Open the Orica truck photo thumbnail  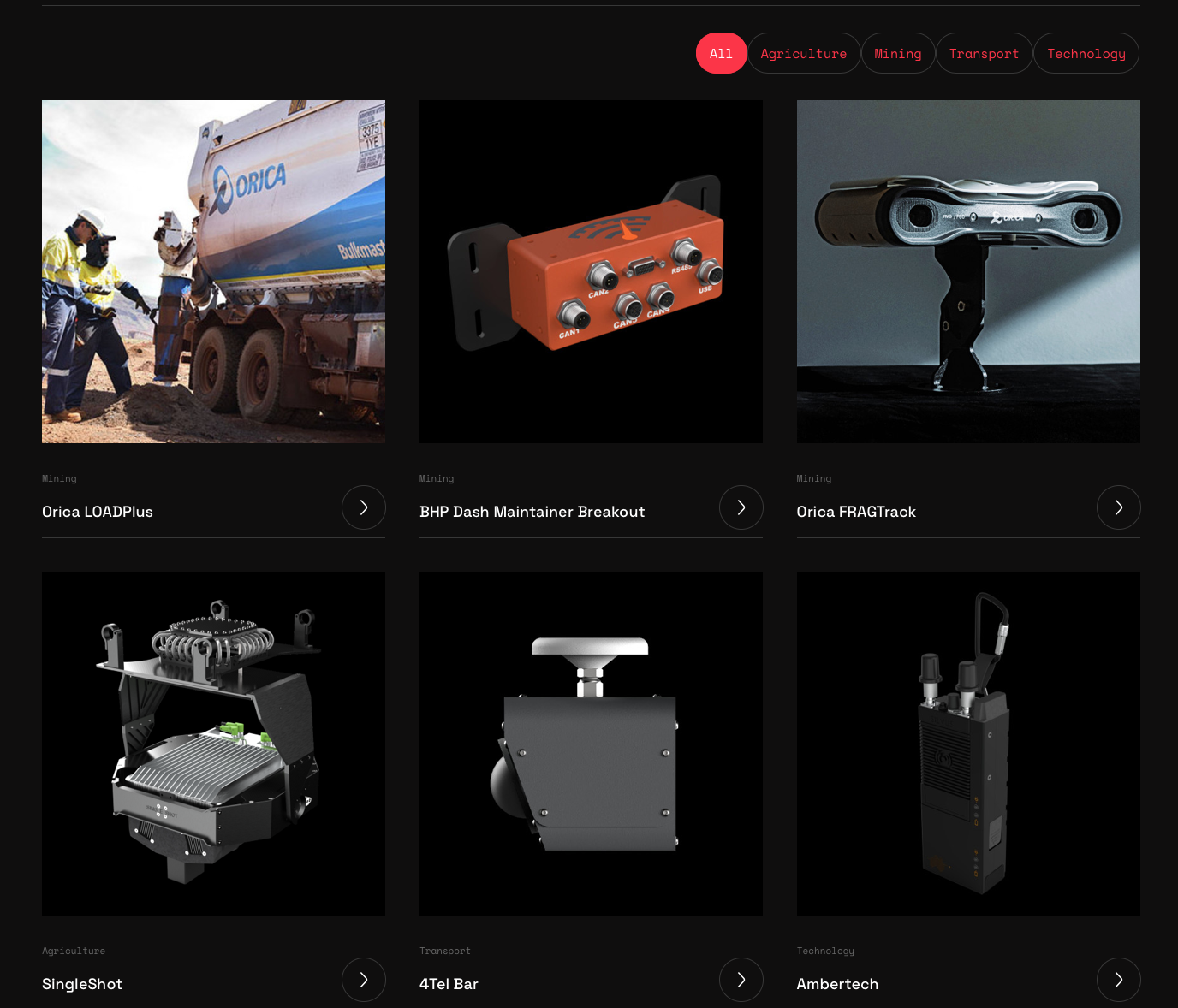213,271
